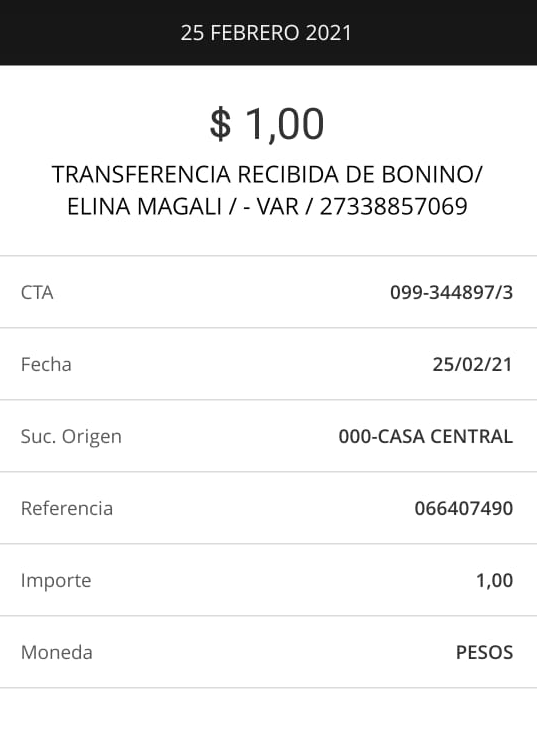Click the VAR text in description
537x736 pixels.
pos(278,207)
